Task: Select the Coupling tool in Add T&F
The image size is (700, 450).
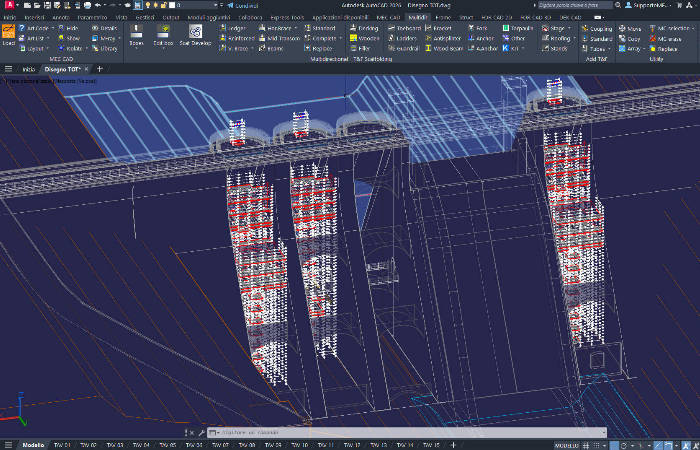Action: 597,29
